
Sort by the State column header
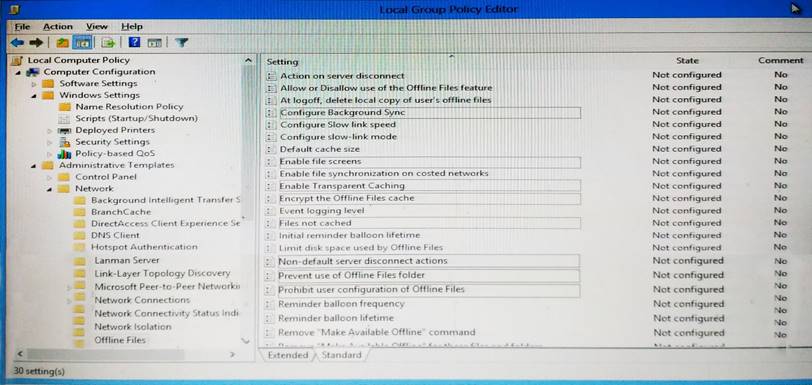(687, 61)
